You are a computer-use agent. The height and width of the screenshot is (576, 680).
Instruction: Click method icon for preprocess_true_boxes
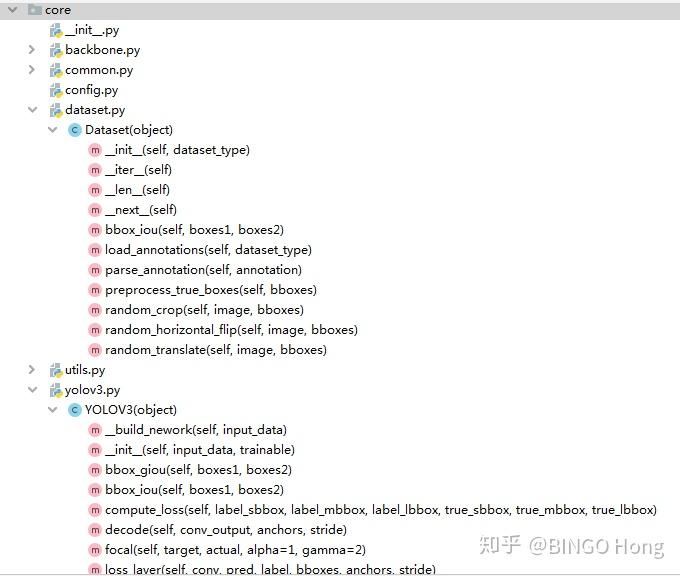(95, 290)
